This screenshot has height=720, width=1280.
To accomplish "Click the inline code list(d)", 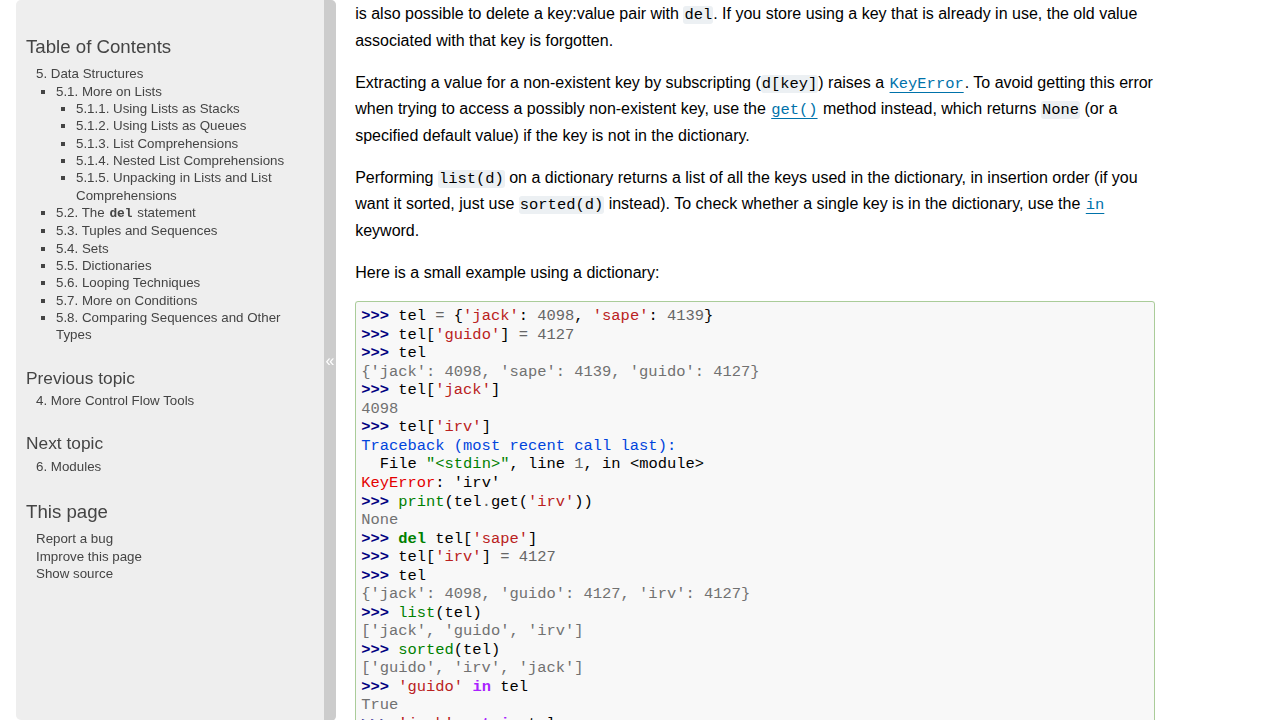I will [471, 178].
